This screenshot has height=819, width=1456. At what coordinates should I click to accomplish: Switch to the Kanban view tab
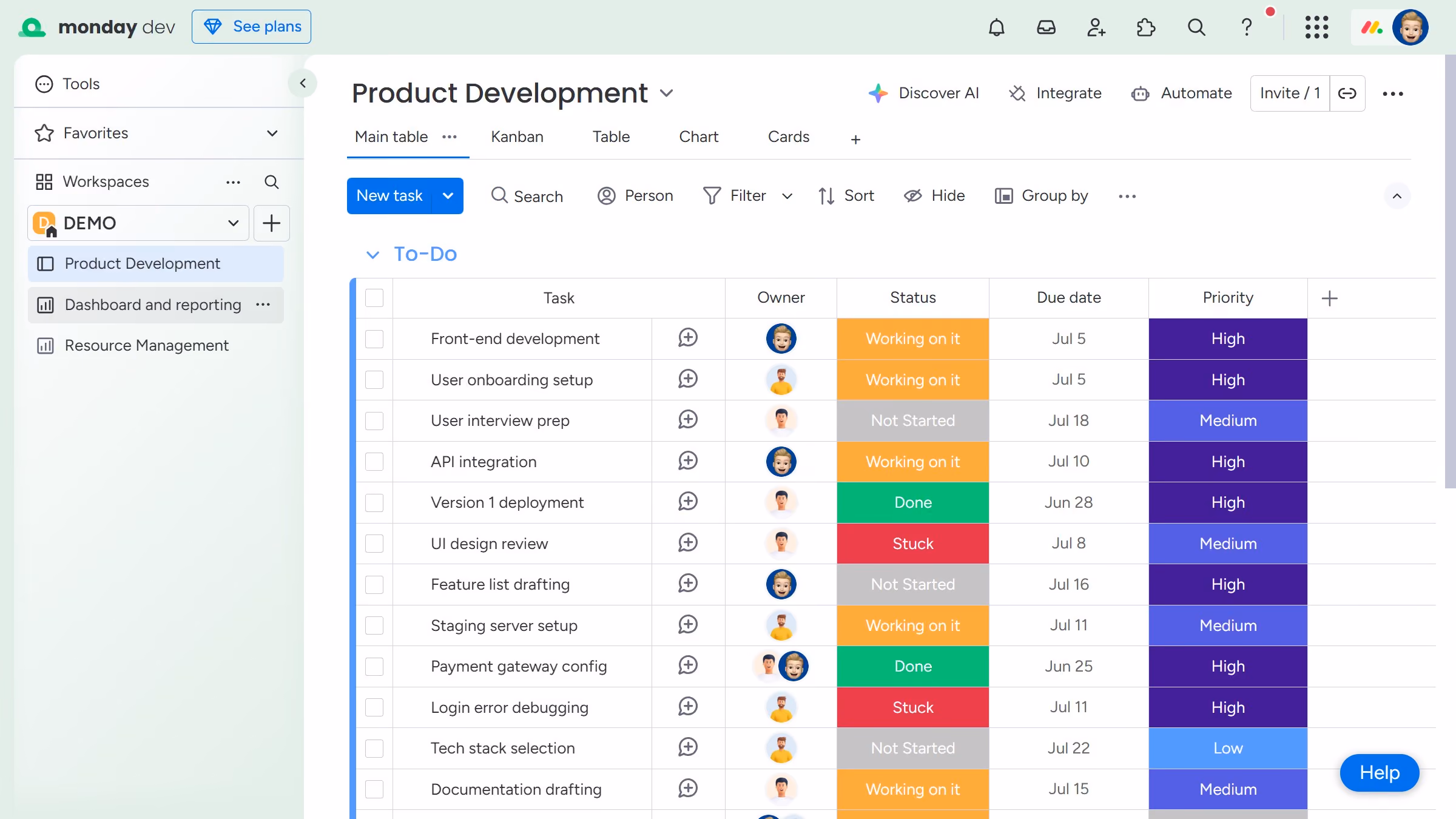coord(517,137)
